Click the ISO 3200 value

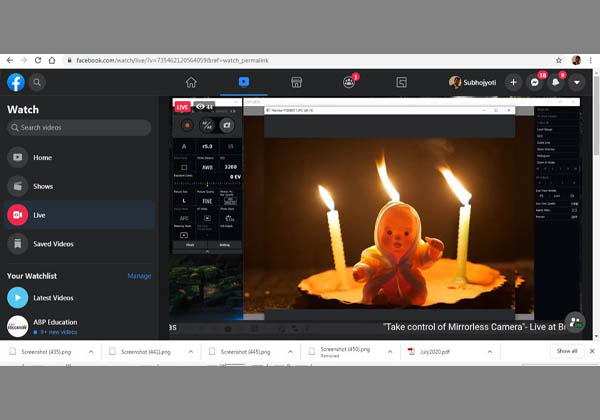coord(231,167)
